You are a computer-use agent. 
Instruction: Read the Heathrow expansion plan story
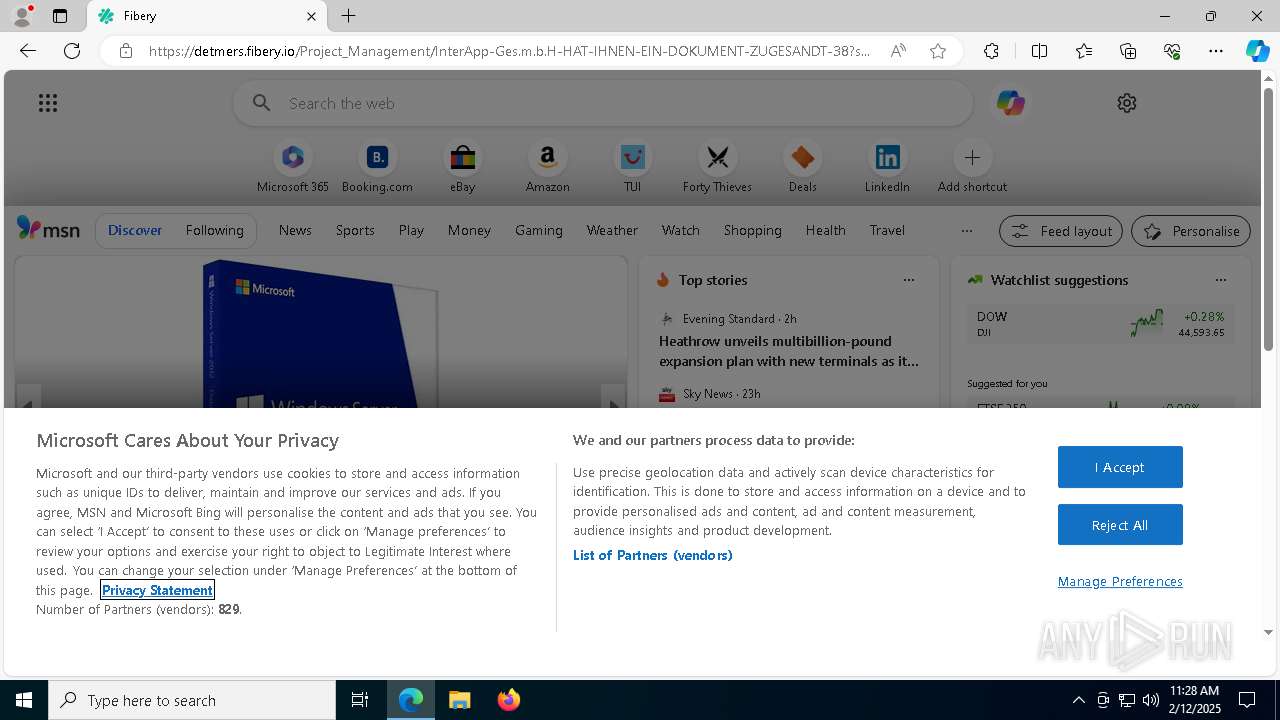789,351
